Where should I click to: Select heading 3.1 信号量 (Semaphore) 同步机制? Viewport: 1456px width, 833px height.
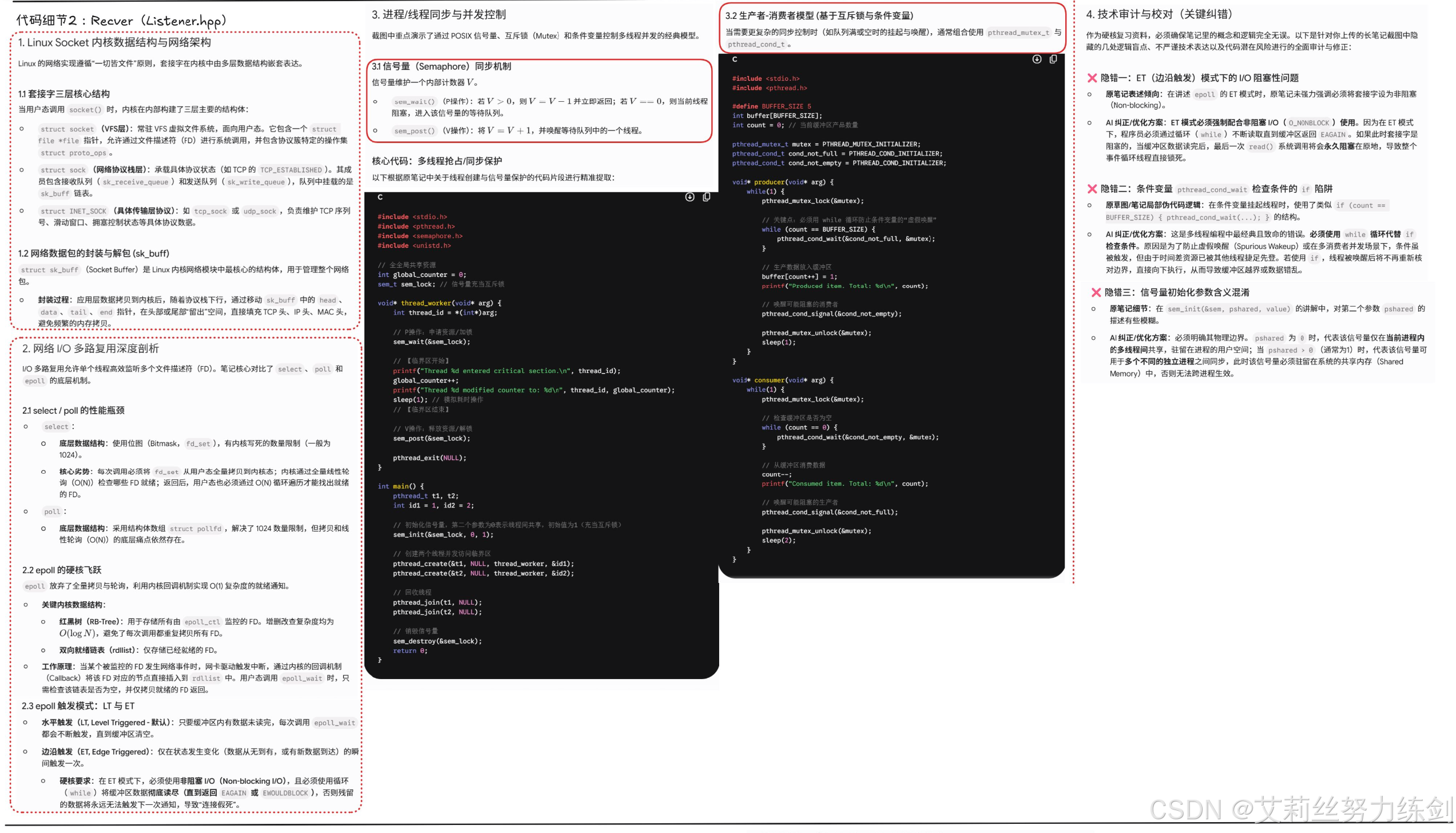[x=441, y=66]
